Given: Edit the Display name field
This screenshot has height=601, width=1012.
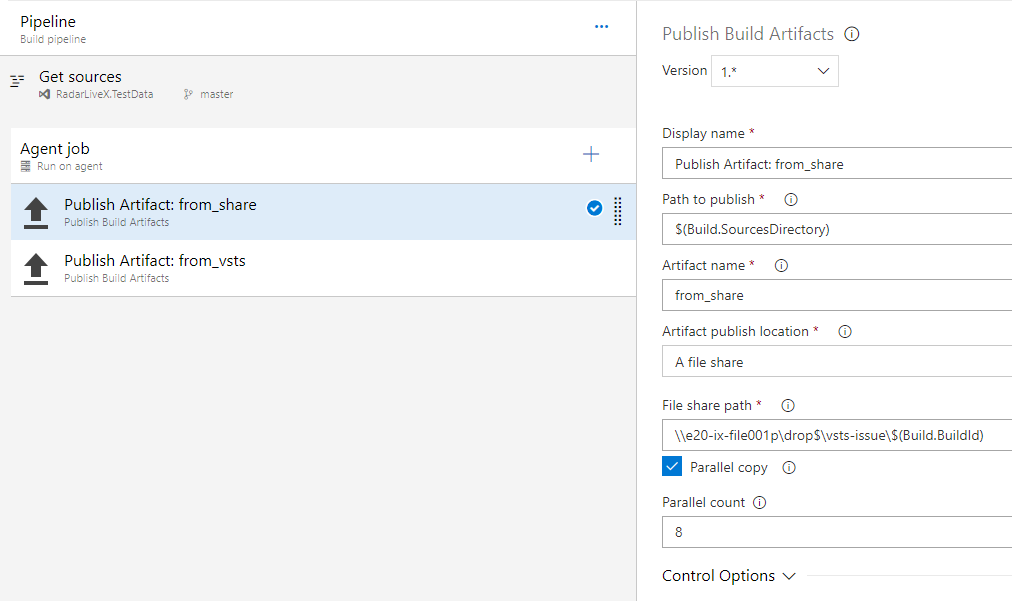Looking at the screenshot, I should (x=837, y=163).
